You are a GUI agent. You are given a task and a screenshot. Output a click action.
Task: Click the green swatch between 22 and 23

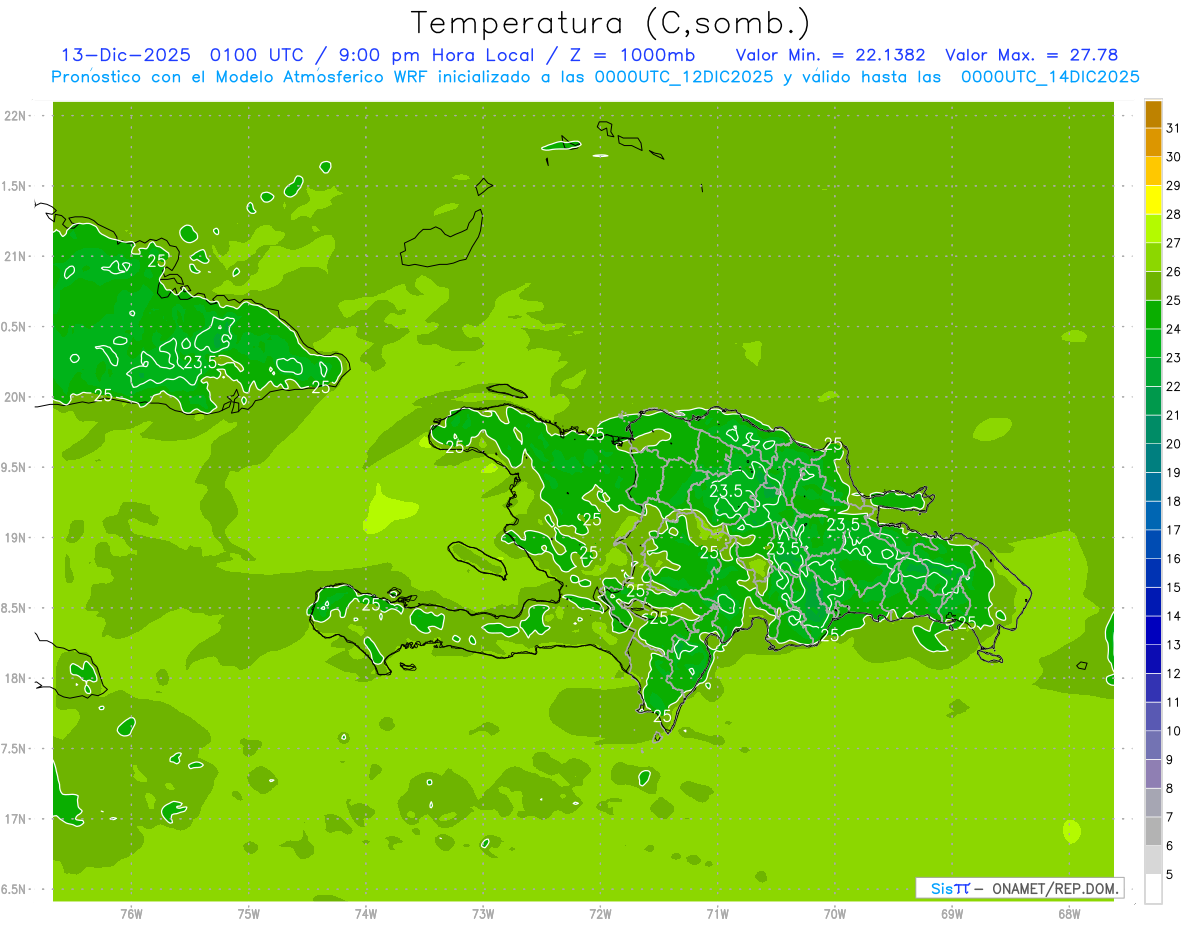1153,372
